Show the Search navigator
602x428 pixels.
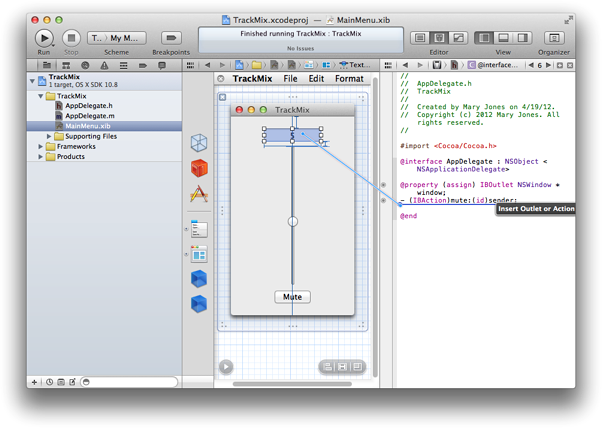(85, 65)
